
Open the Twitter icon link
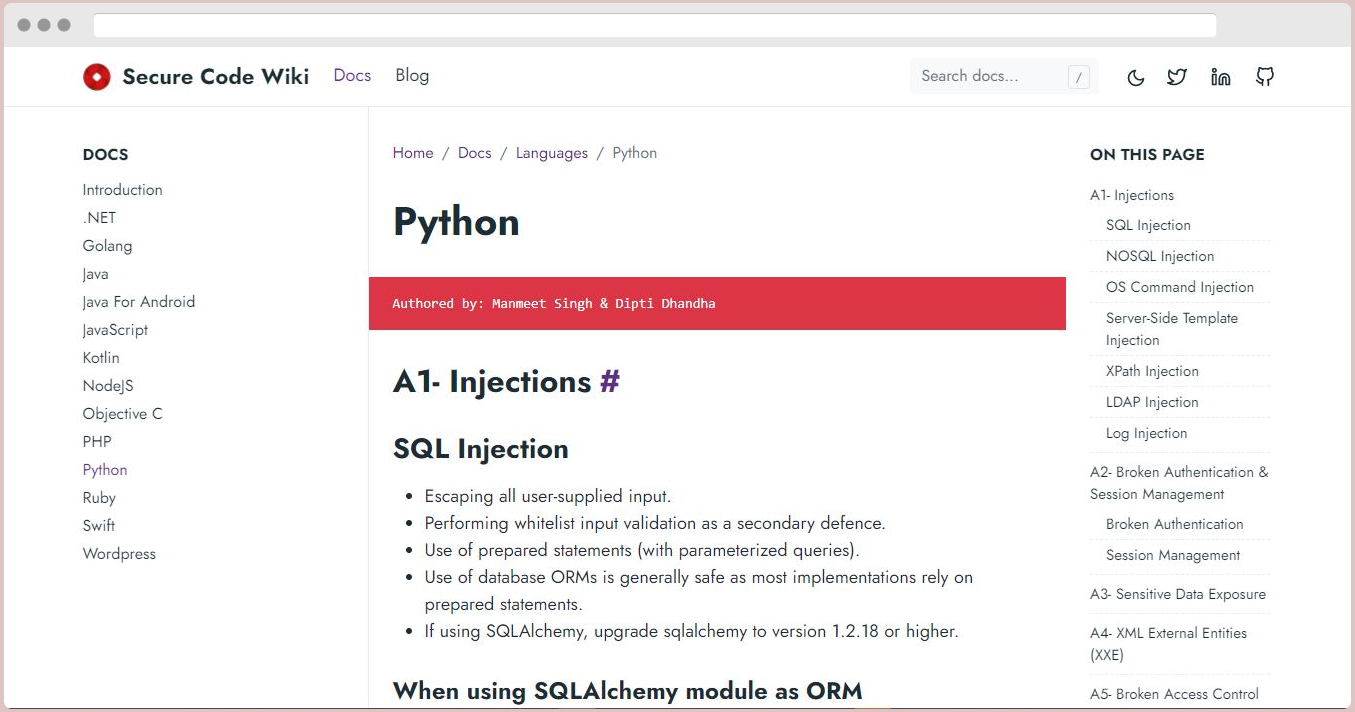1177,77
